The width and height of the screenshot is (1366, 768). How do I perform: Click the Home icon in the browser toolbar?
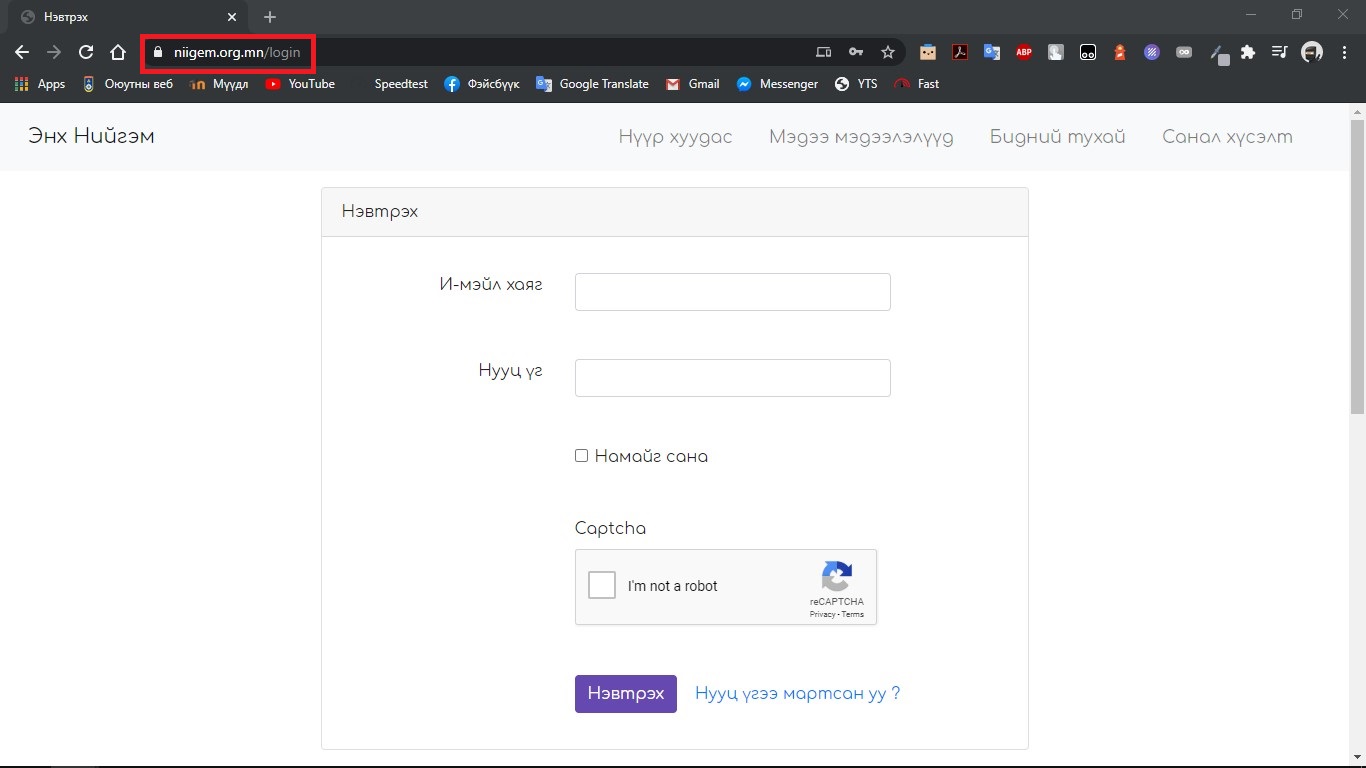118,52
